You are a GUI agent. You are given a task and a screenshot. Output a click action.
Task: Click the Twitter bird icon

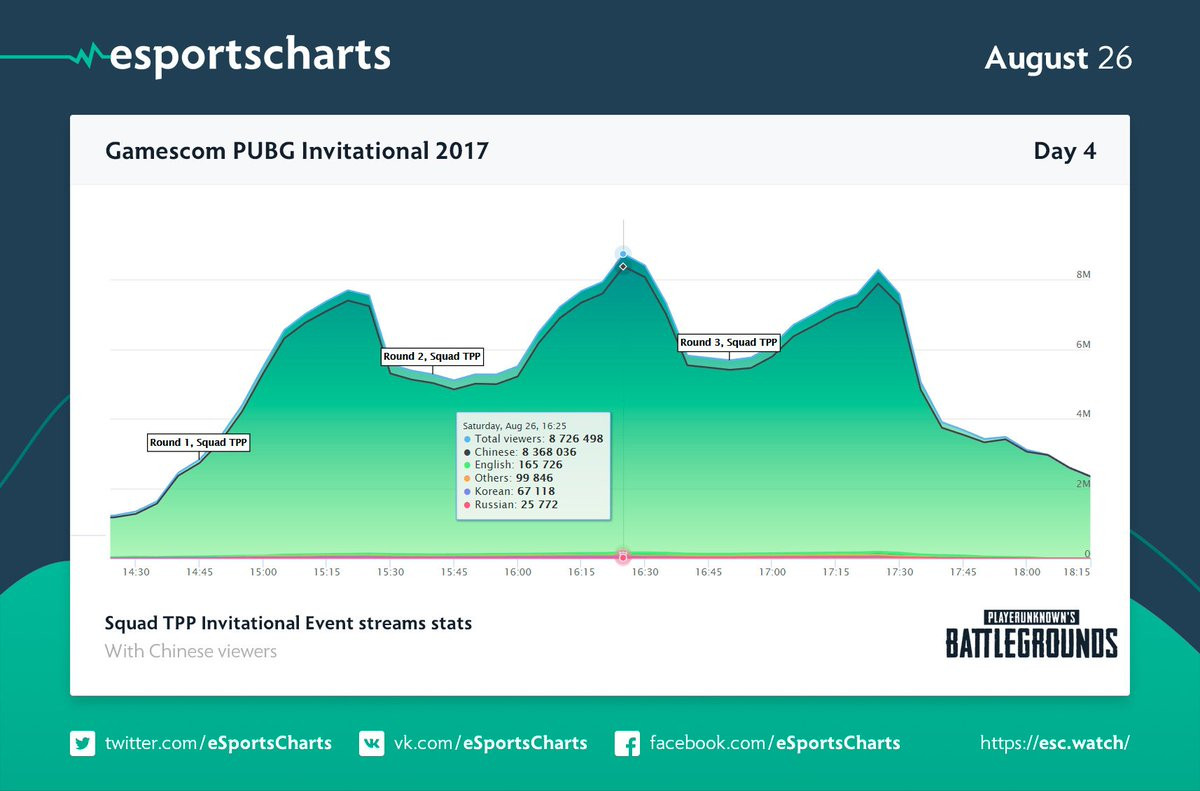[82, 743]
